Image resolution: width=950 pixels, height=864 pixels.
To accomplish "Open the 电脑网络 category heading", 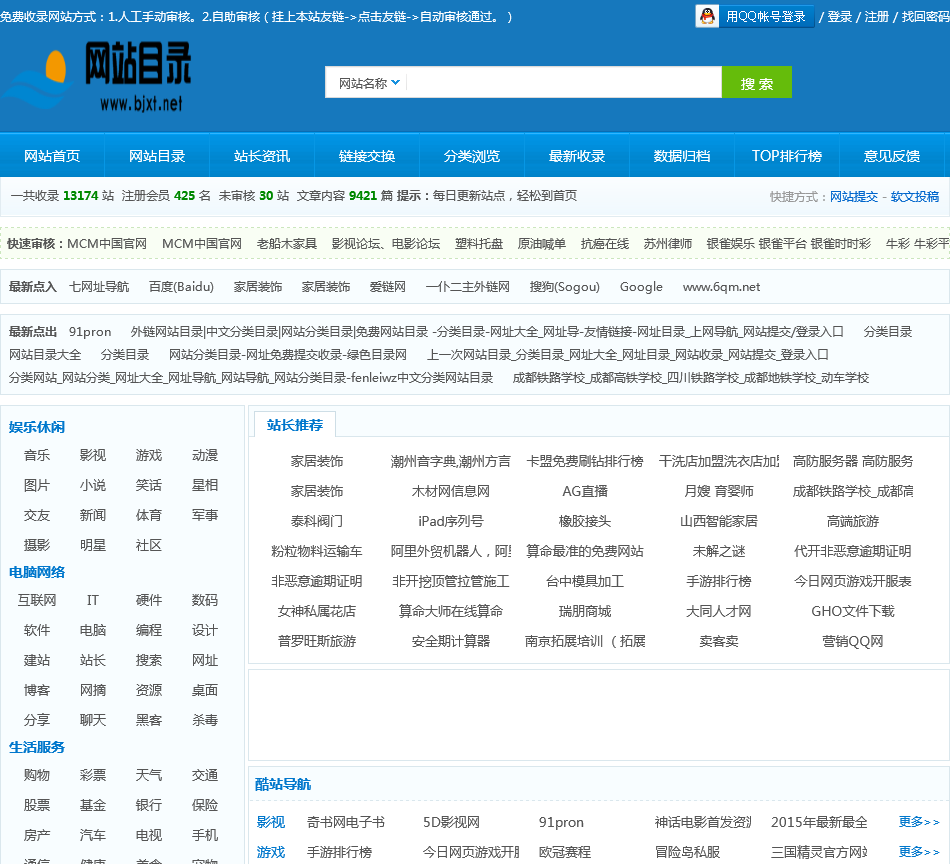I will click(37, 572).
